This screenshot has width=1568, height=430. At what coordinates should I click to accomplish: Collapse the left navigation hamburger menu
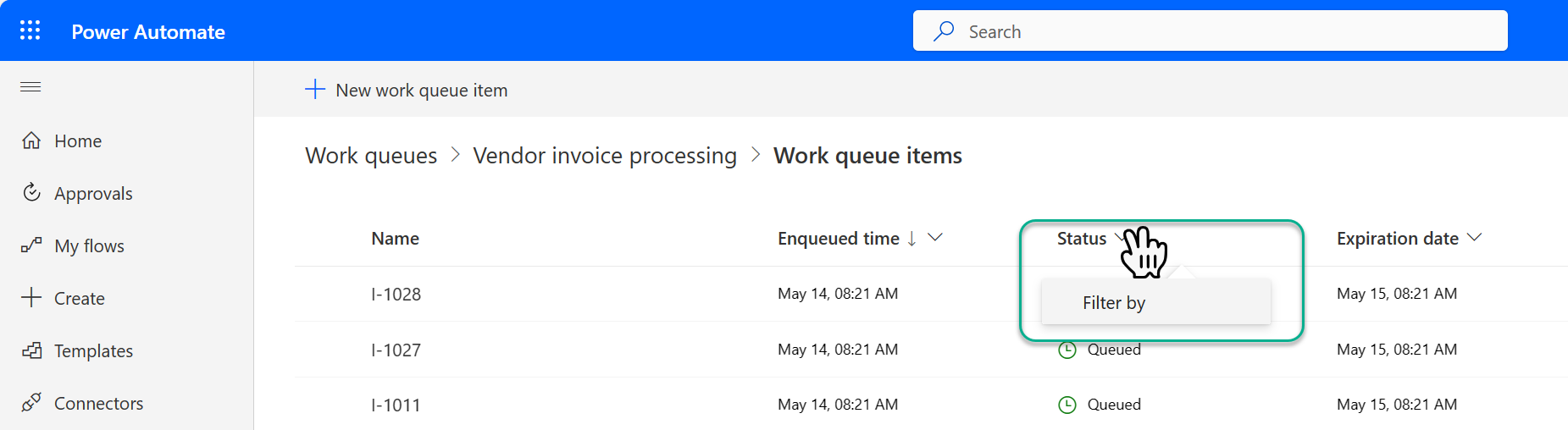(x=30, y=86)
